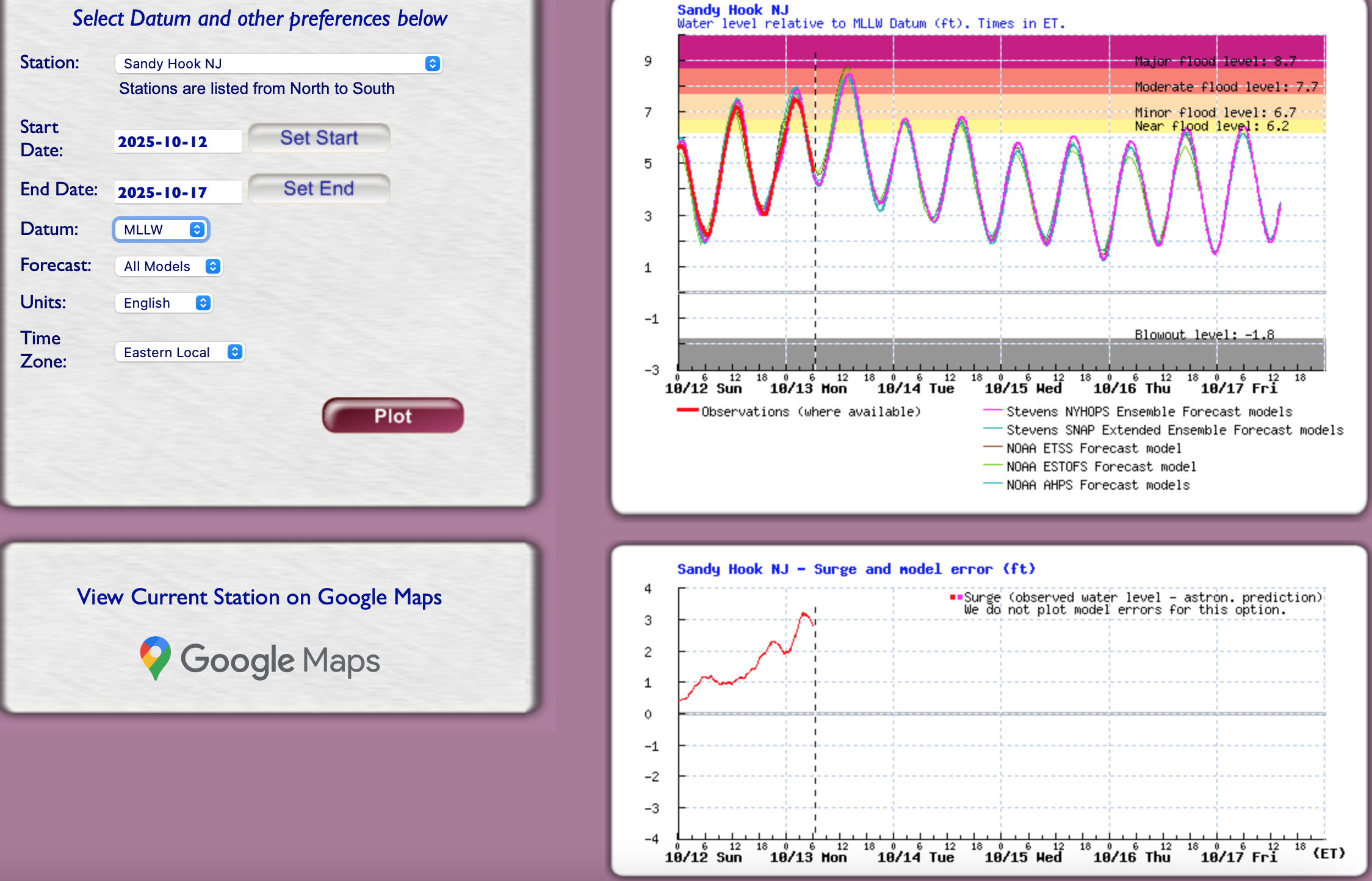
Task: Click the Datum MLLW stepper arrows
Action: [197, 230]
